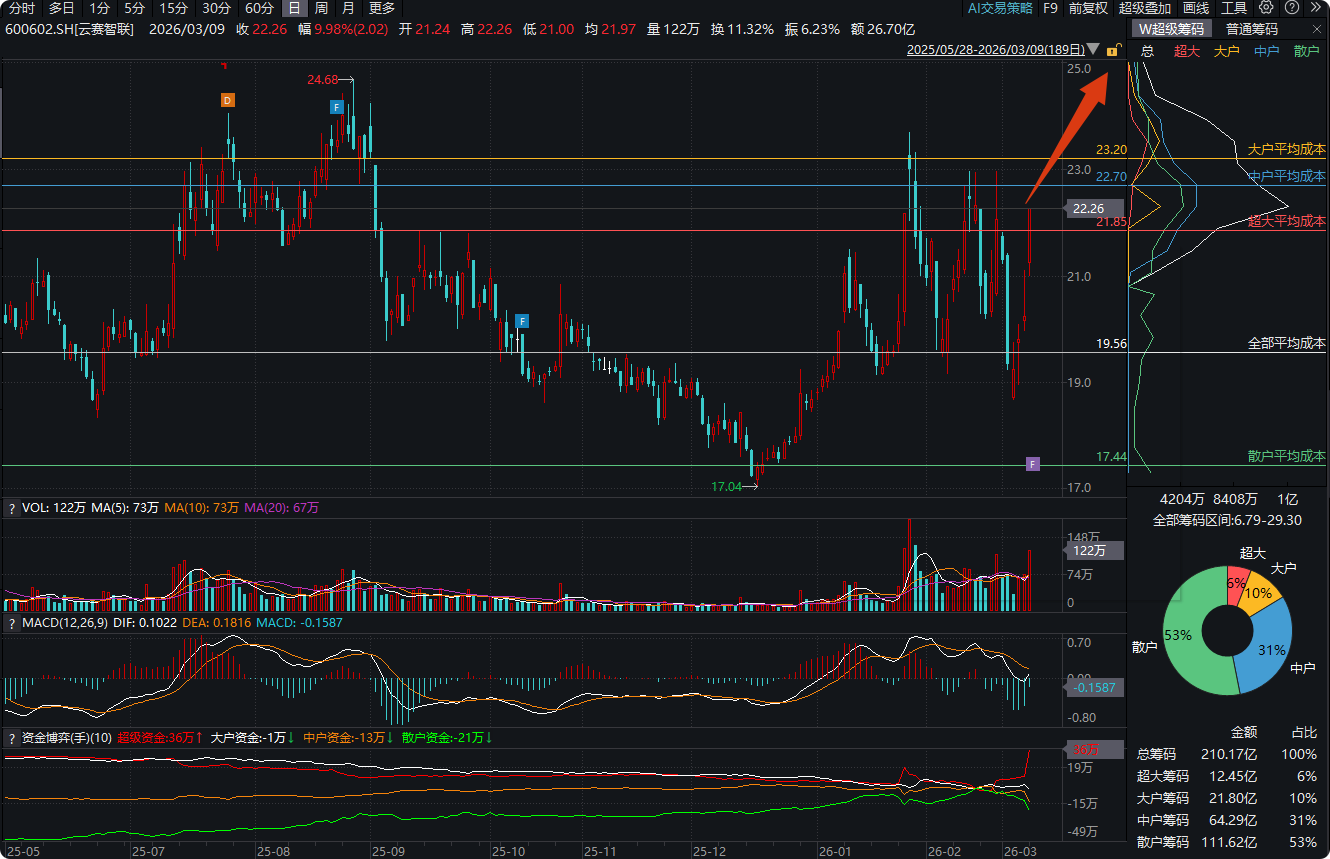Open the 资金博弈 indicator help question mark
The image size is (1330, 859).
[x=11, y=738]
